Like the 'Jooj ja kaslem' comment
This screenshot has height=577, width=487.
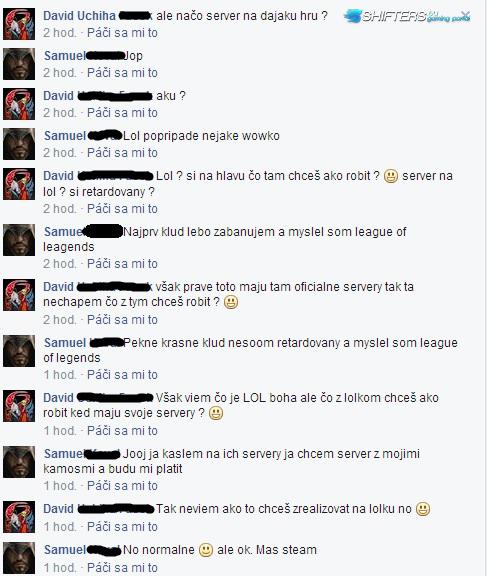point(122,486)
